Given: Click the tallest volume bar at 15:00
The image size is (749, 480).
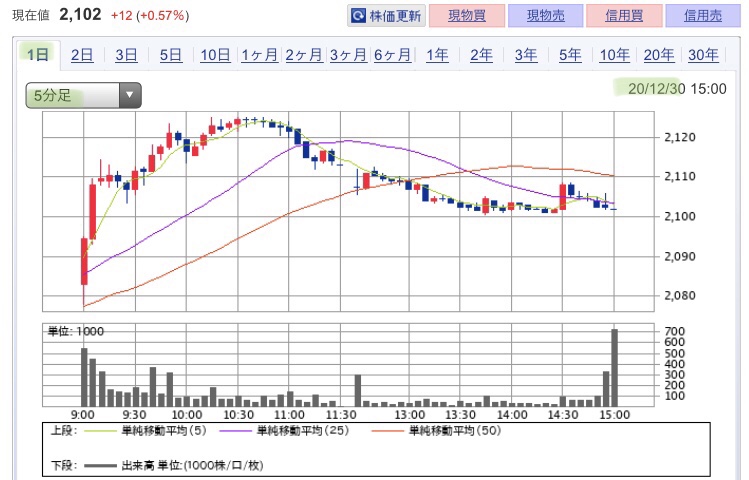Looking at the screenshot, I should point(615,368).
